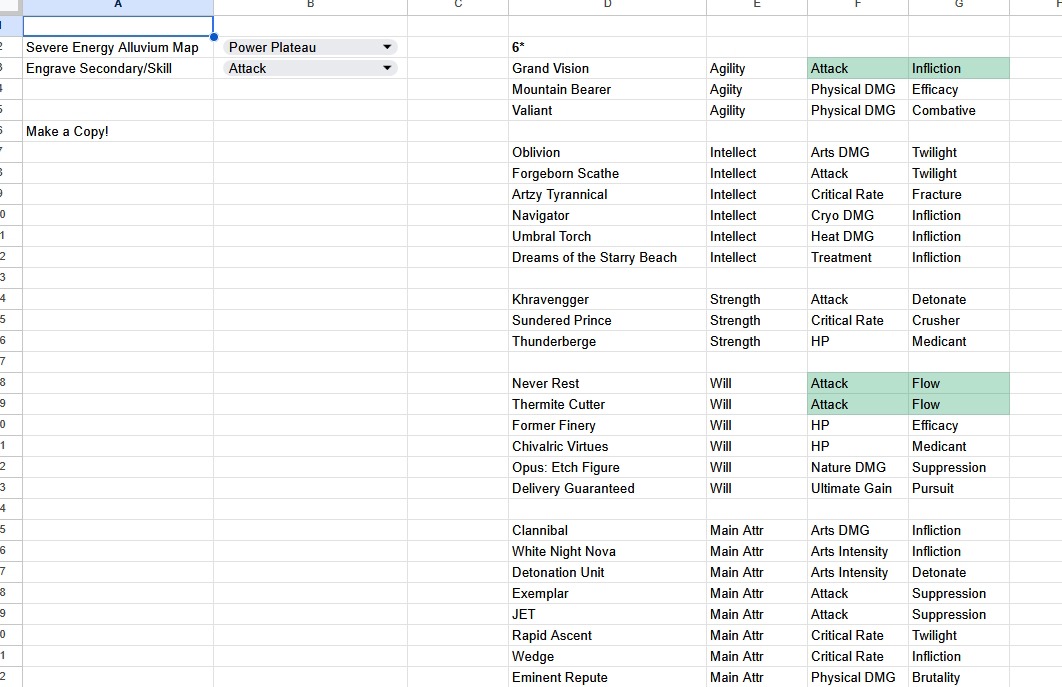Viewport: 1062px width, 687px height.
Task: Click 'Main Attr' in Exemplar row
Action: point(757,594)
